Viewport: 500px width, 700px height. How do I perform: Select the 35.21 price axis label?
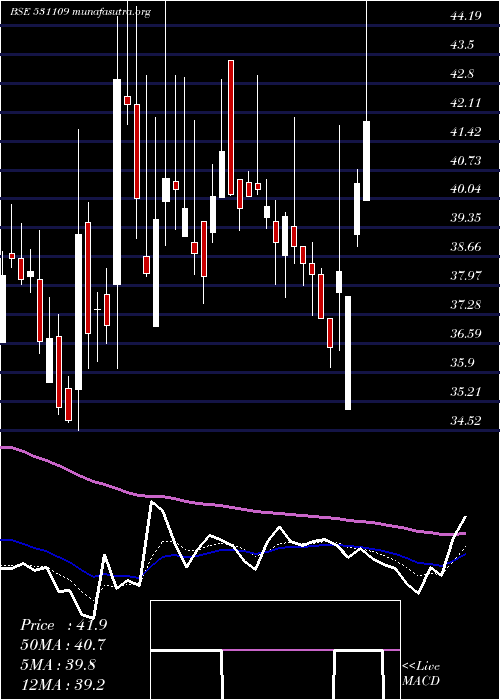coord(466,392)
